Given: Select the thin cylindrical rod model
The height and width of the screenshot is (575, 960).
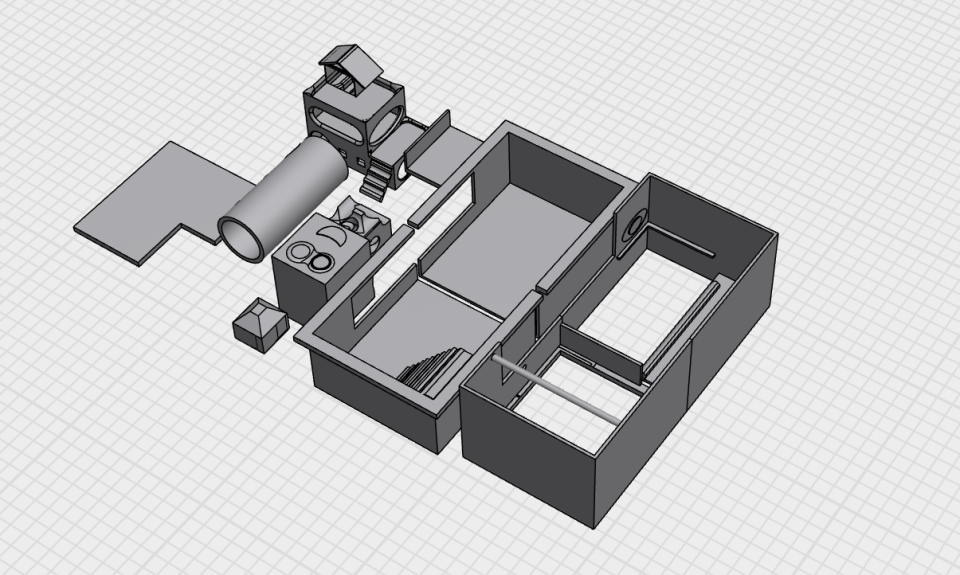Looking at the screenshot, I should point(557,389).
